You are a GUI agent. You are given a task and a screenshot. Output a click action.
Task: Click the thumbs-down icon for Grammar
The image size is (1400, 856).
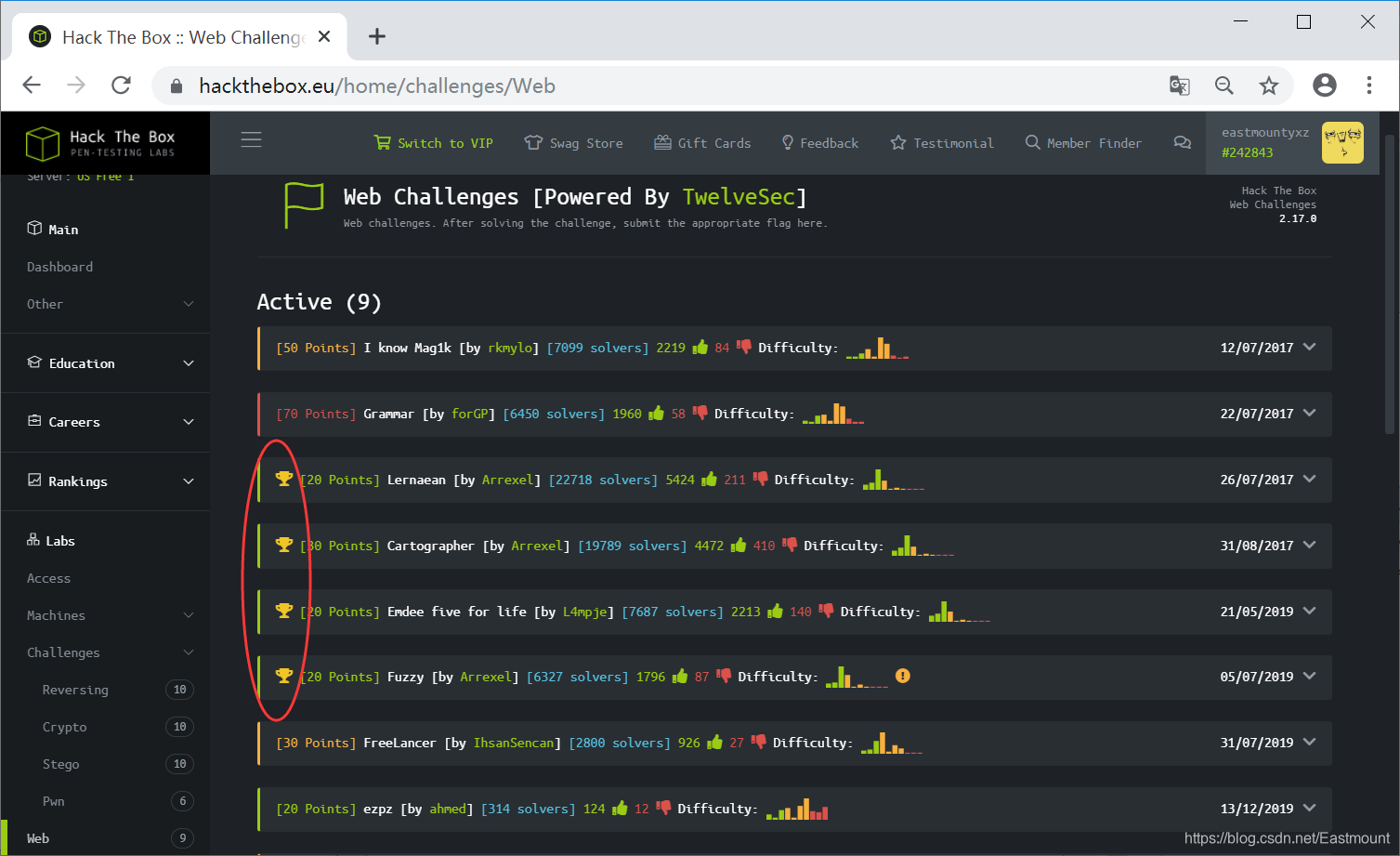tap(700, 413)
